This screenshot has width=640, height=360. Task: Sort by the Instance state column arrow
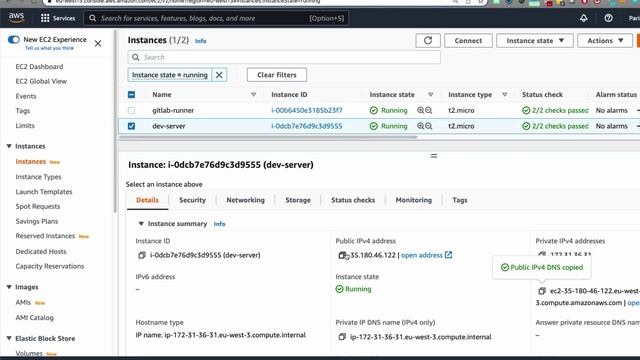[431, 95]
